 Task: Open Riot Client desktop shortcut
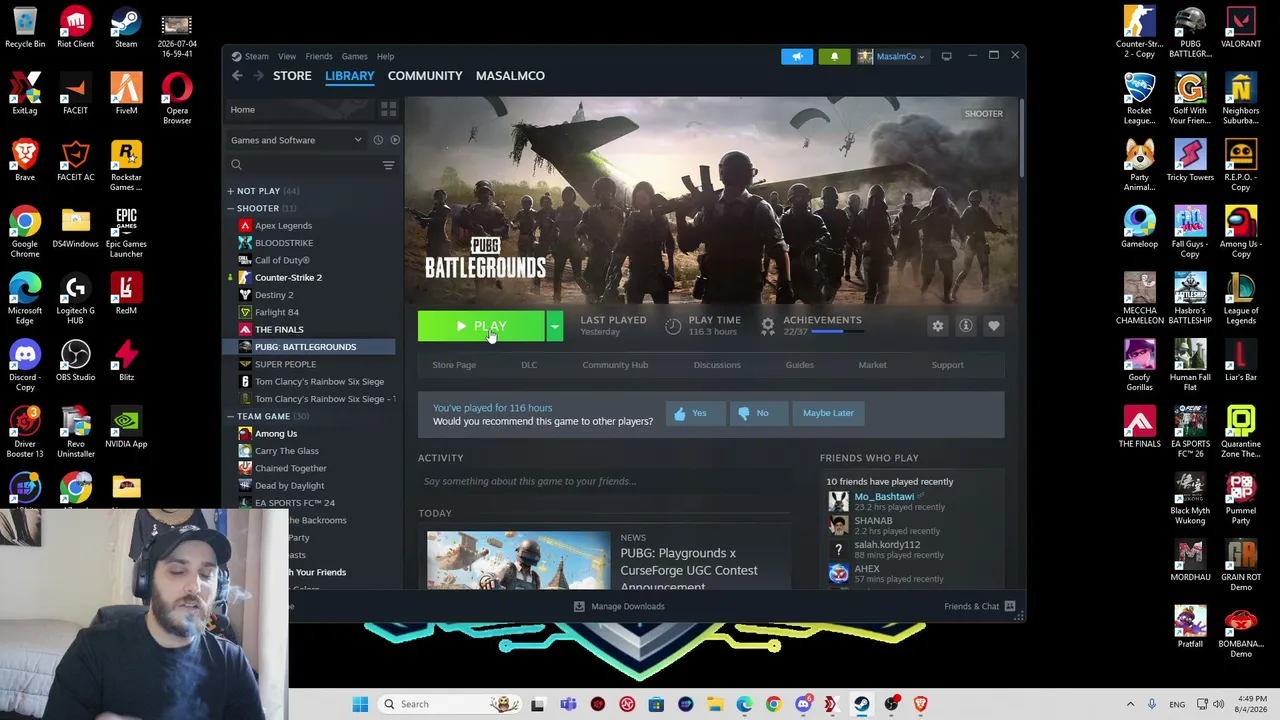[76, 29]
